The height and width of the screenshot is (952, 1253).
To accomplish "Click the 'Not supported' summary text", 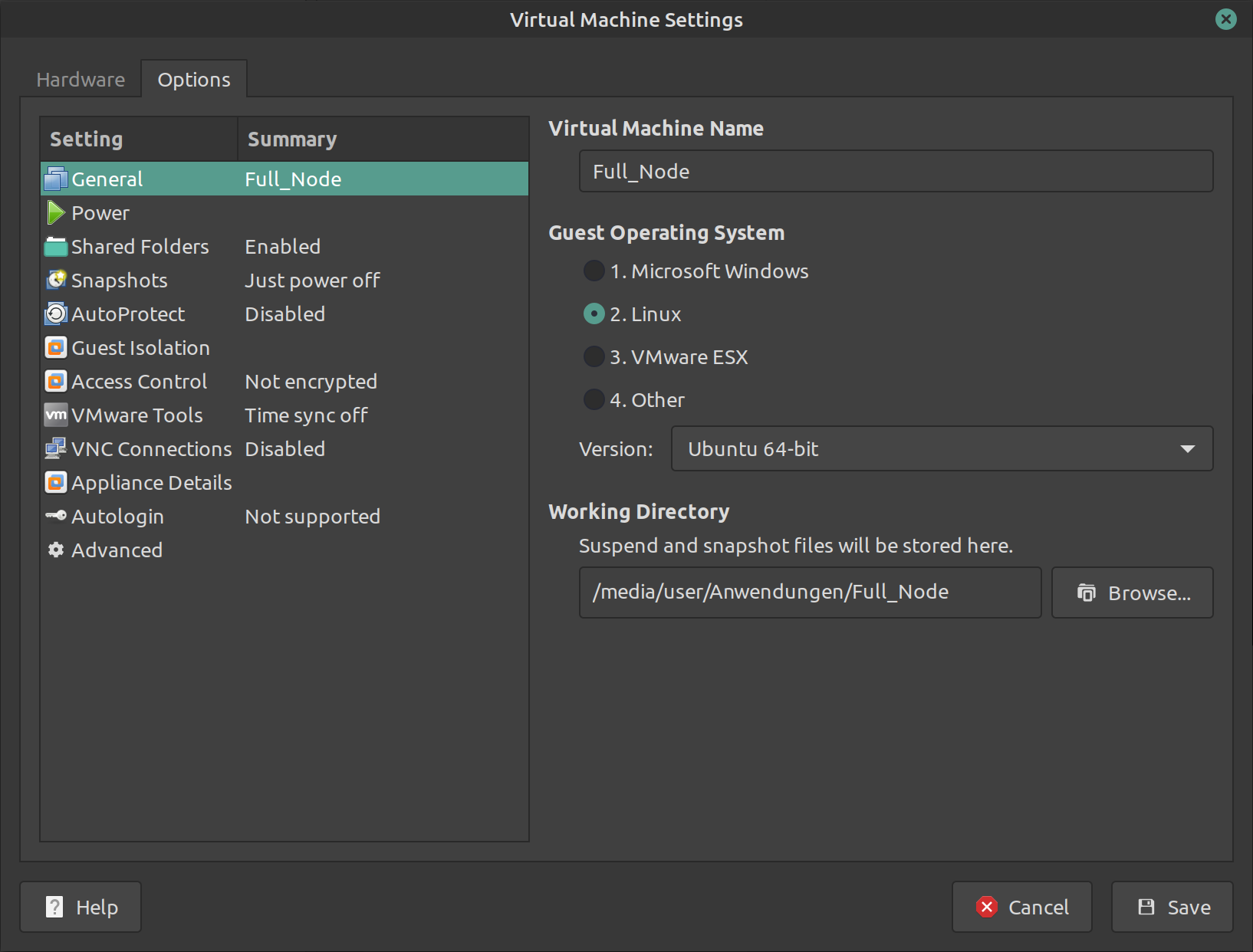I will (312, 517).
